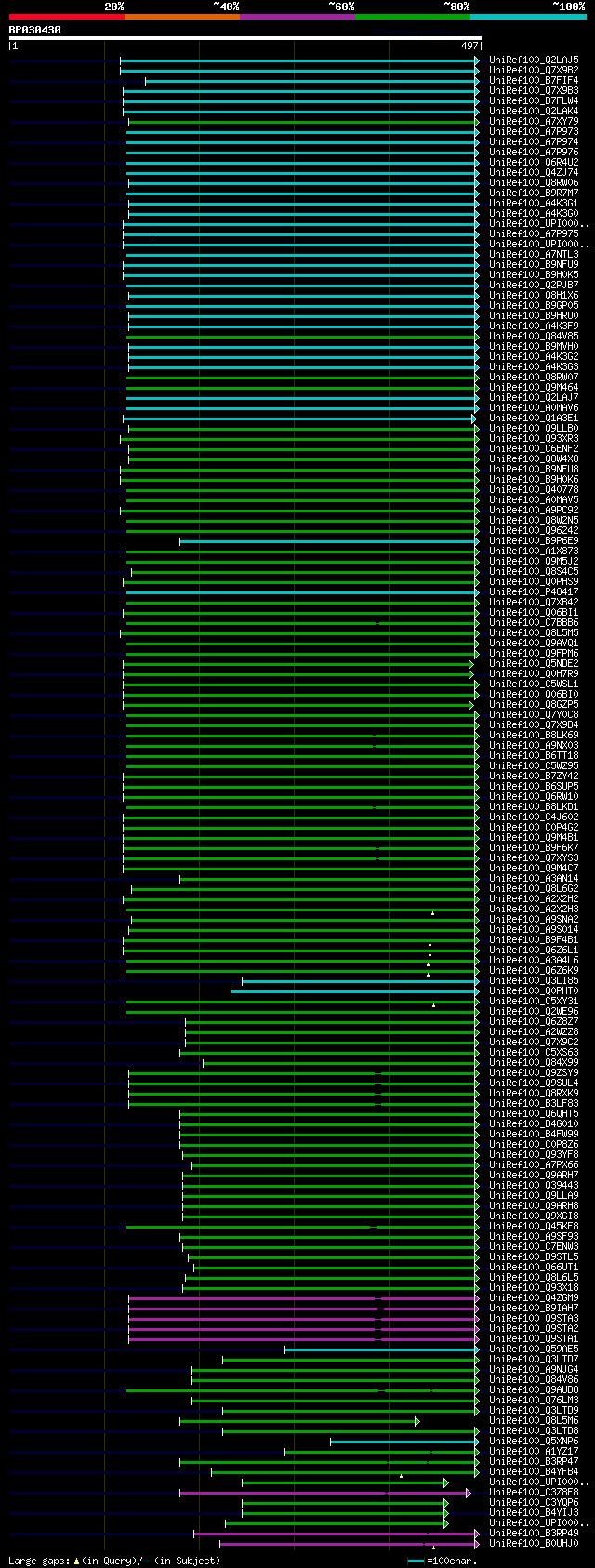595x1568 pixels.
Task: Select label UniRef100_Q5NDE2
Action: click(534, 663)
